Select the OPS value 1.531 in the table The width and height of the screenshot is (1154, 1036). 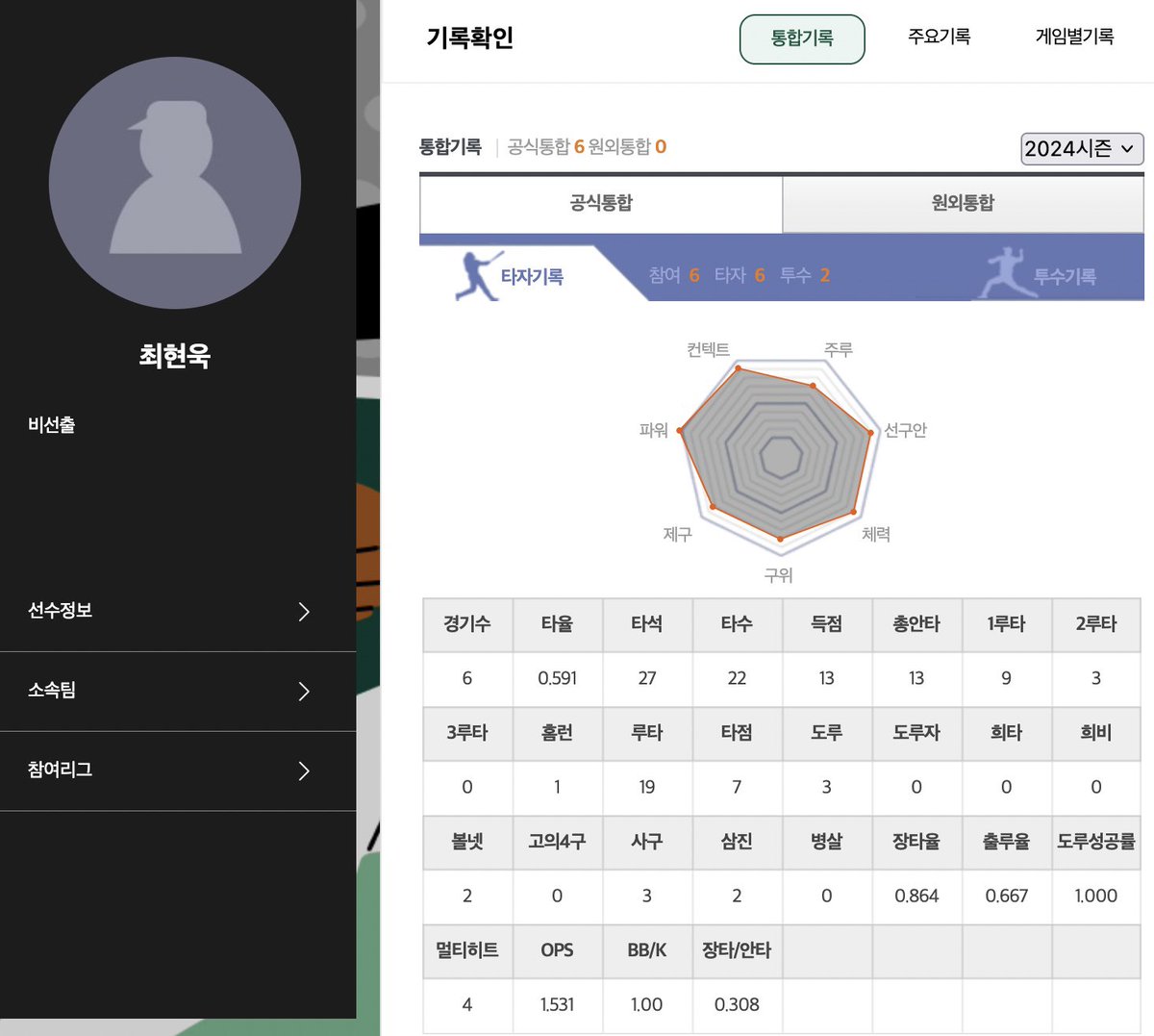click(x=557, y=1004)
